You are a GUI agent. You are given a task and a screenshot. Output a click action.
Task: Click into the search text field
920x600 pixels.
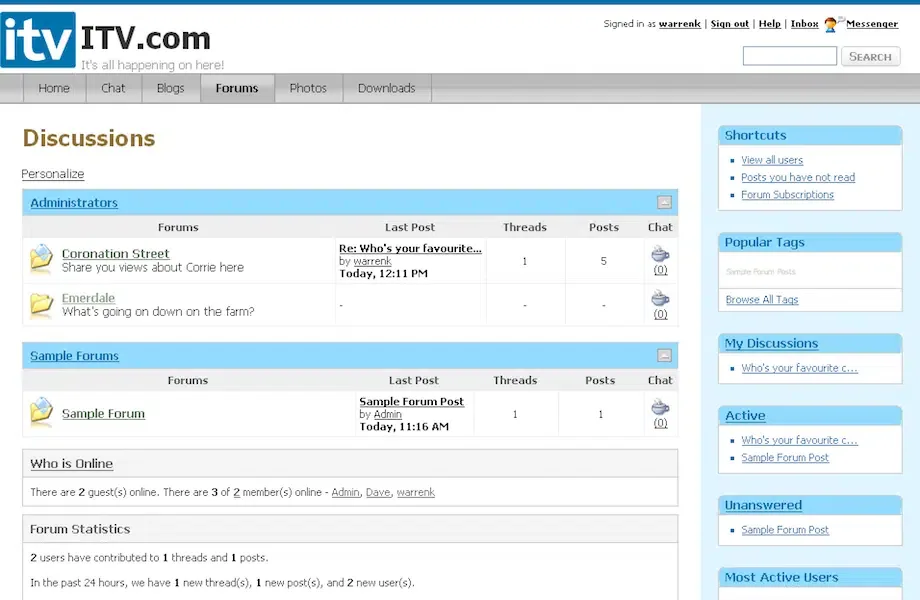(789, 57)
